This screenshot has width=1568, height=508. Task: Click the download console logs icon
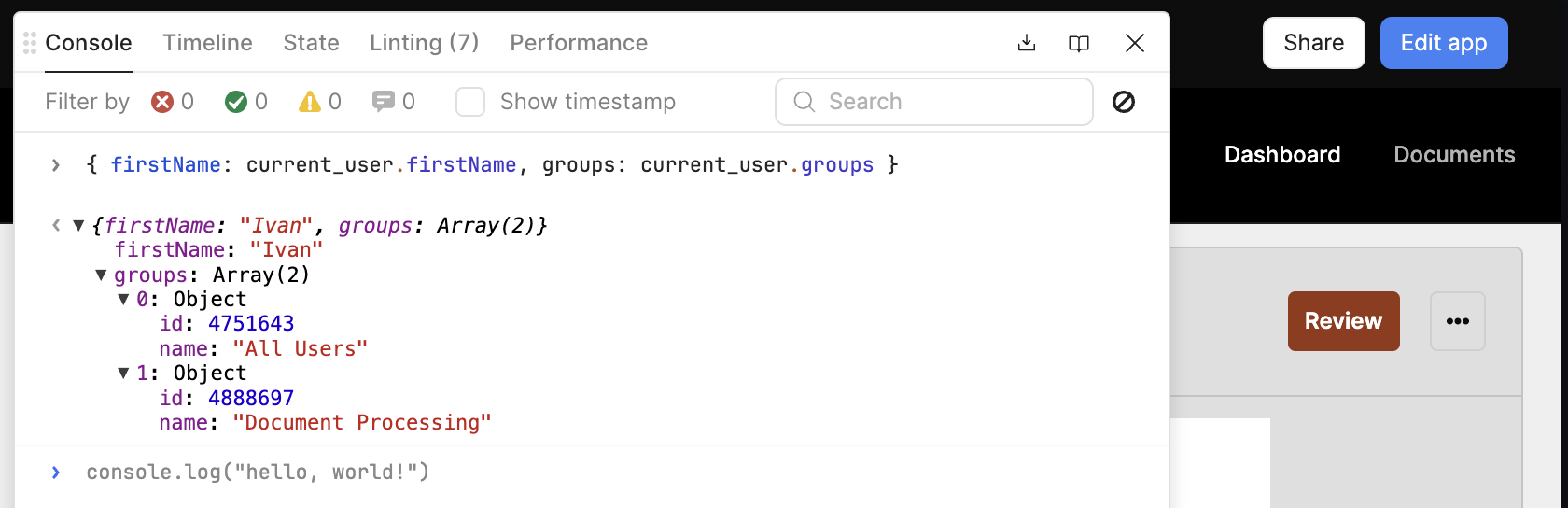click(x=1027, y=43)
